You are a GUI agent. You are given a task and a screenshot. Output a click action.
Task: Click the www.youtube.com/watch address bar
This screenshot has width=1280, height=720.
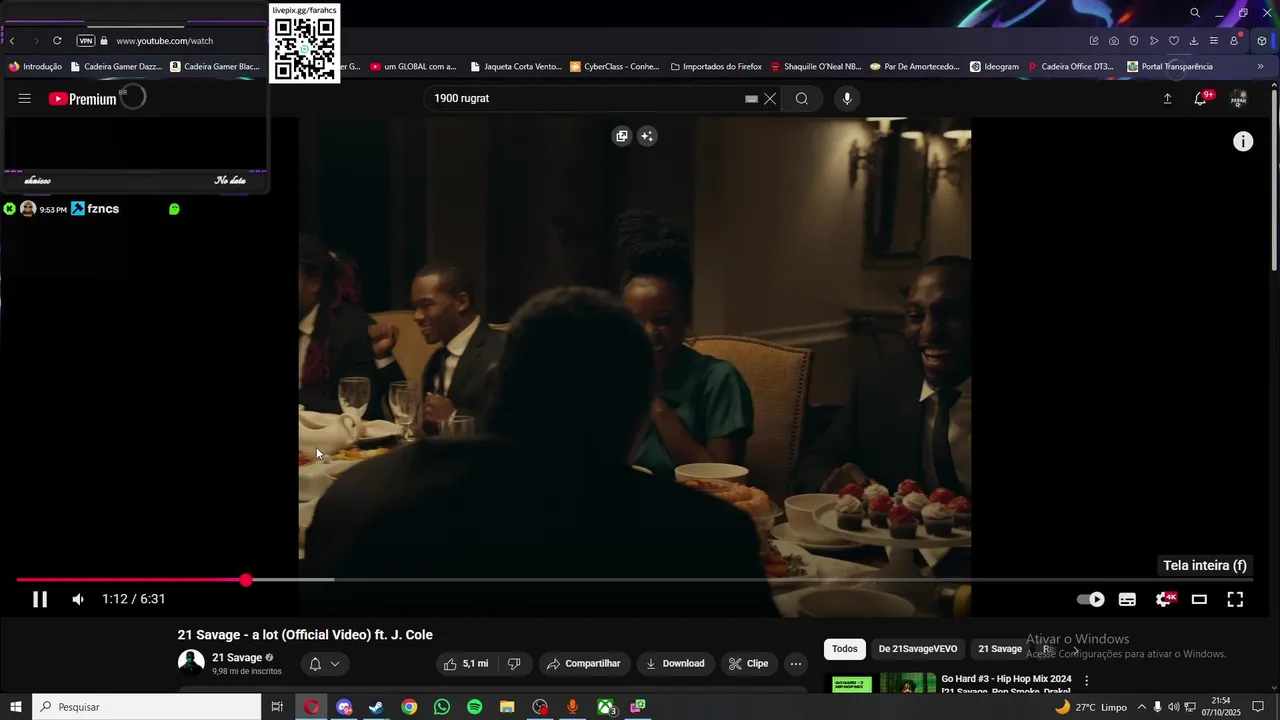[x=165, y=41]
